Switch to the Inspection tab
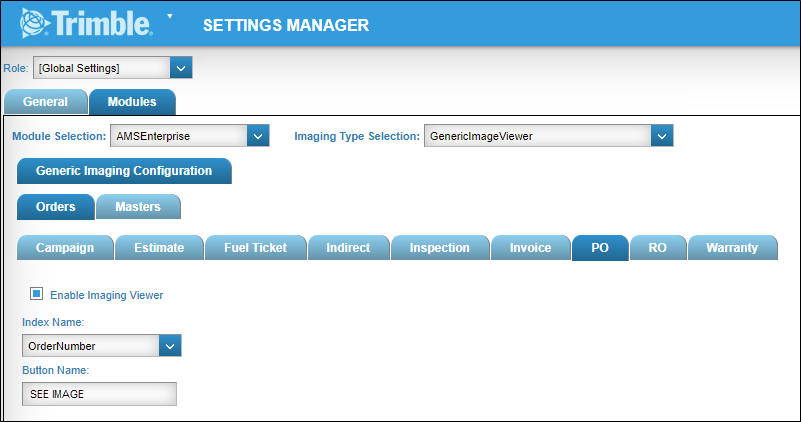 click(x=439, y=248)
